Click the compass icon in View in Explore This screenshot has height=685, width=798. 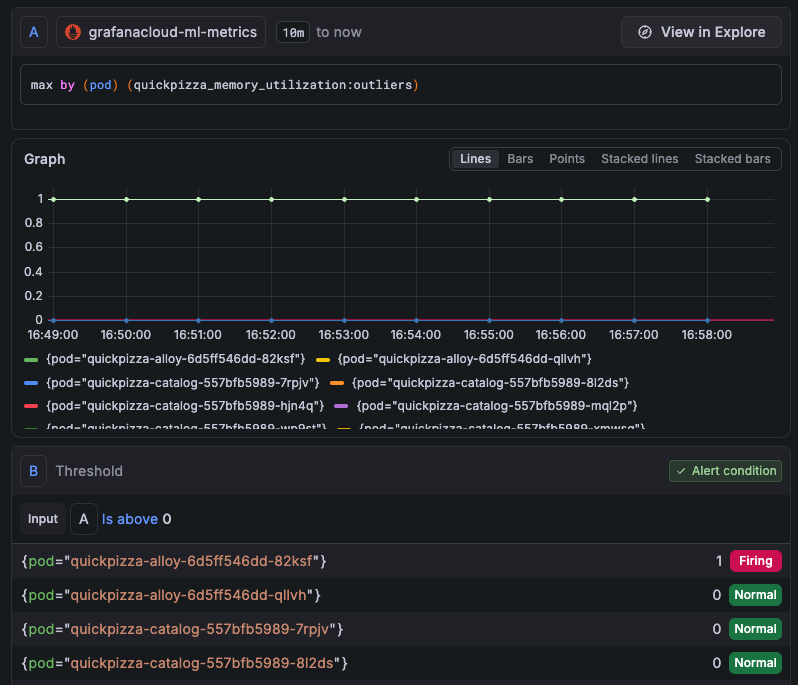[x=645, y=32]
